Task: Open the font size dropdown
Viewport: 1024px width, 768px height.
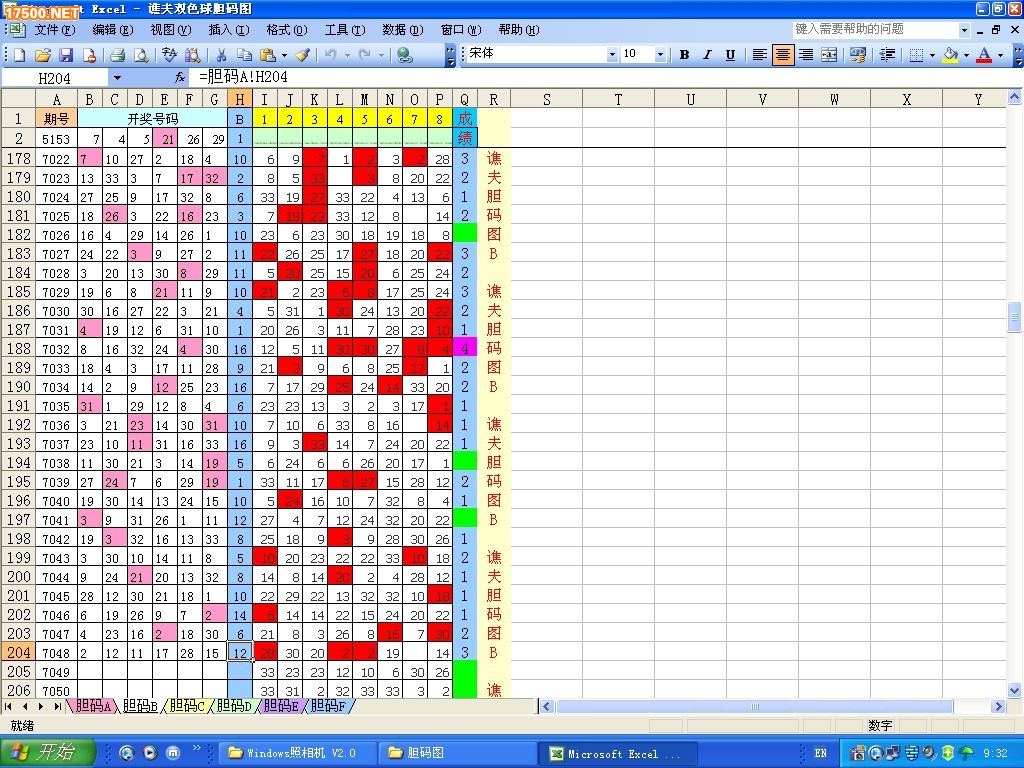Action: click(660, 55)
